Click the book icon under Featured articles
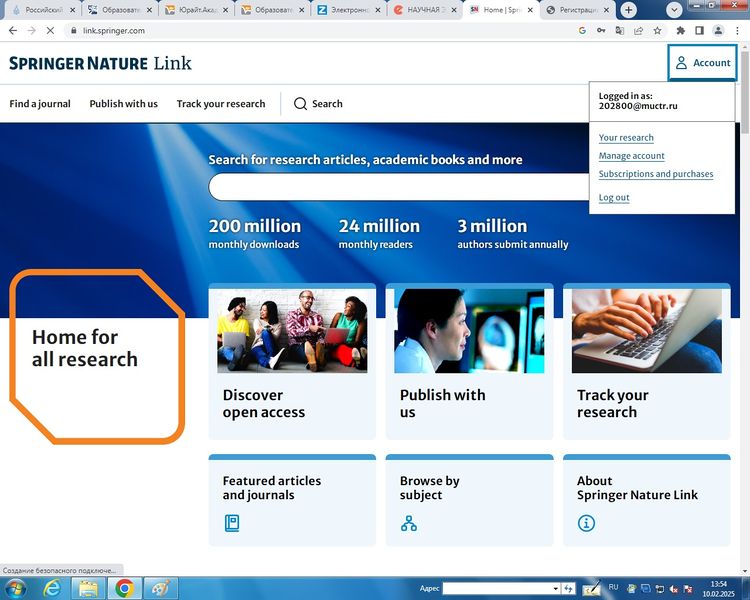Viewport: 750px width, 600px height. click(x=232, y=523)
